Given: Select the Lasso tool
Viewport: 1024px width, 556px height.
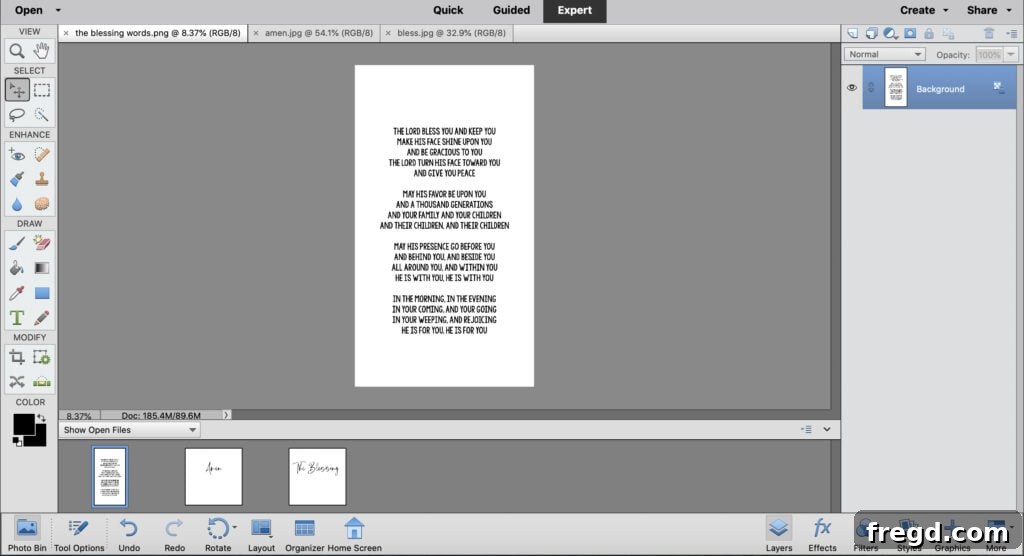Looking at the screenshot, I should [17, 115].
